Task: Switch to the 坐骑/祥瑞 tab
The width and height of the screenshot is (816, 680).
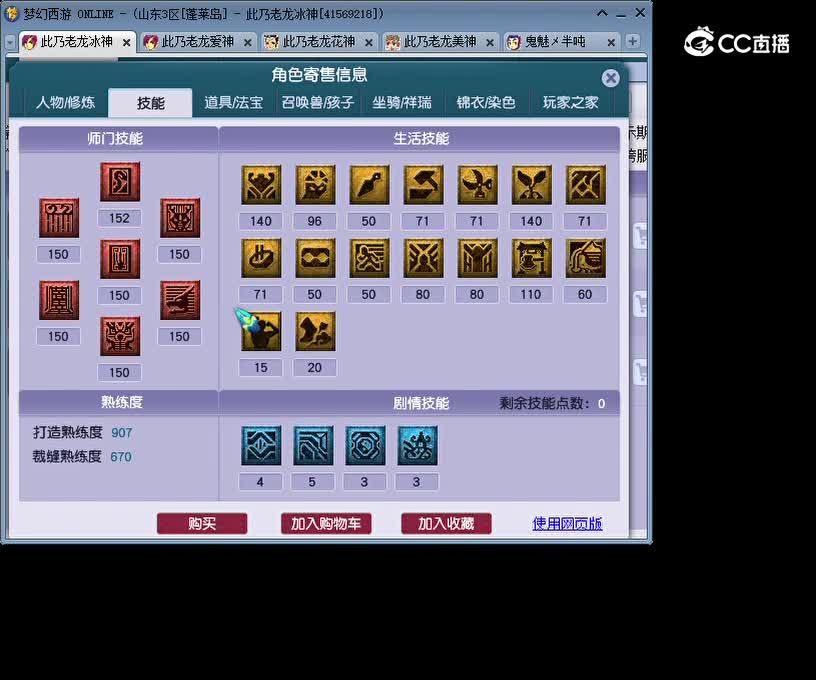Action: (402, 102)
